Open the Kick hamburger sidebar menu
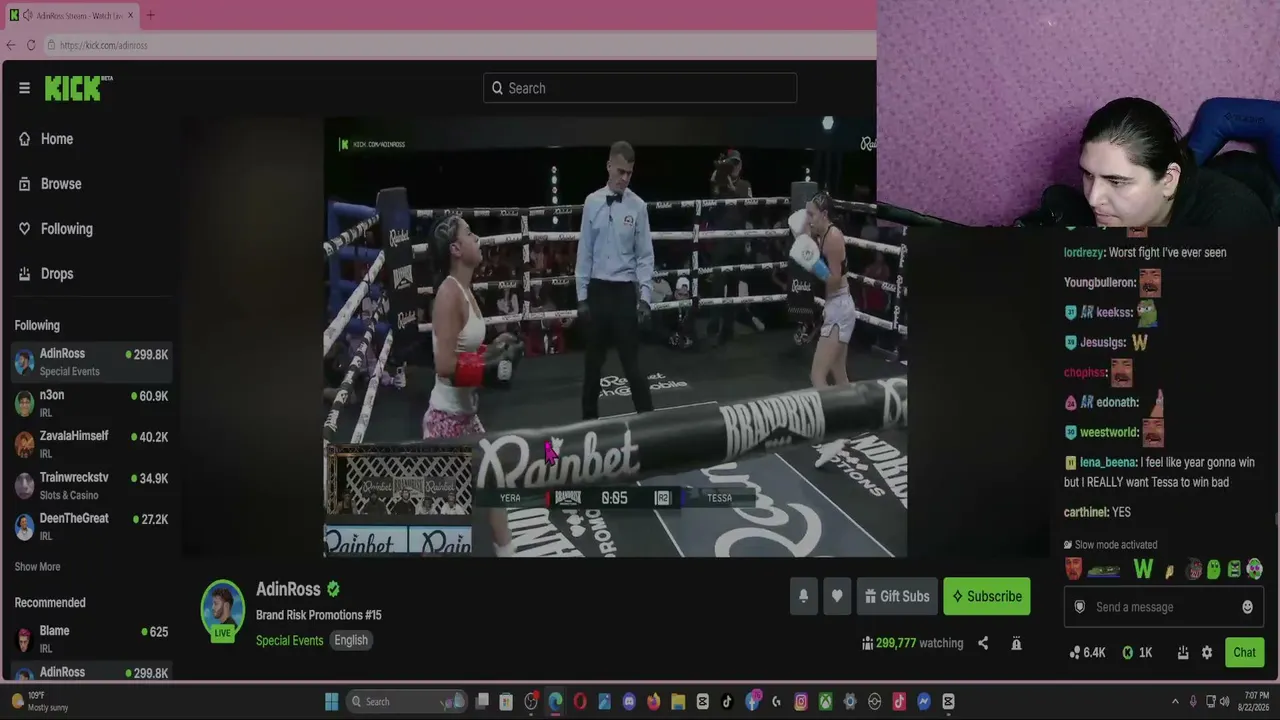The height and width of the screenshot is (720, 1280). pos(24,88)
